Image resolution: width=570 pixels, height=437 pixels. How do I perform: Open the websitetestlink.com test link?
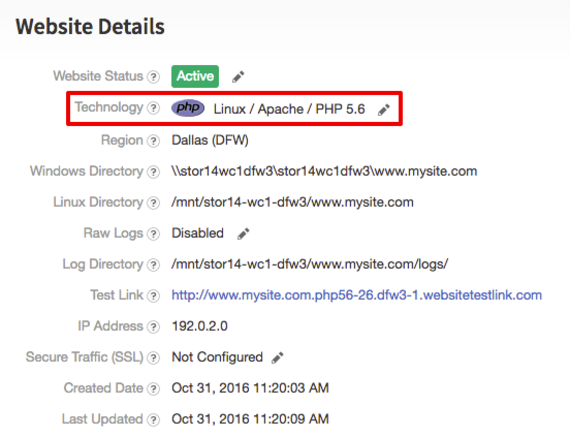coord(357,295)
